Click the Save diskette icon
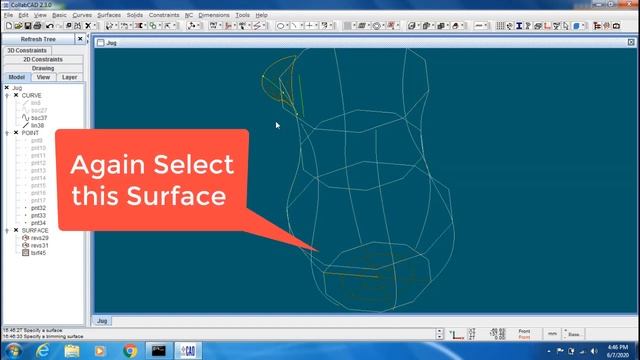The width and height of the screenshot is (640, 360). tap(28, 26)
